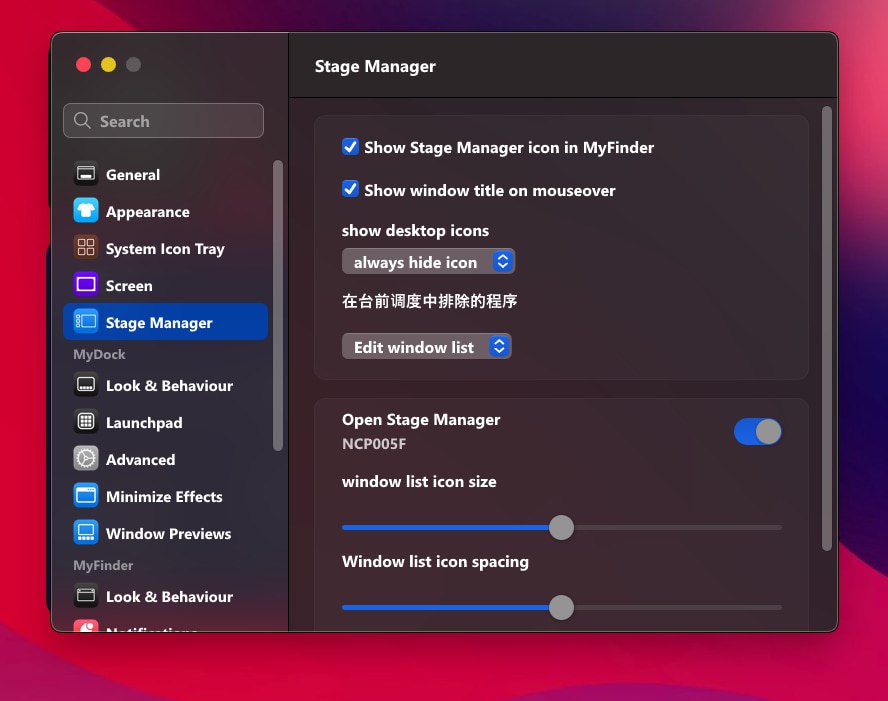Open the General settings page

164,174
